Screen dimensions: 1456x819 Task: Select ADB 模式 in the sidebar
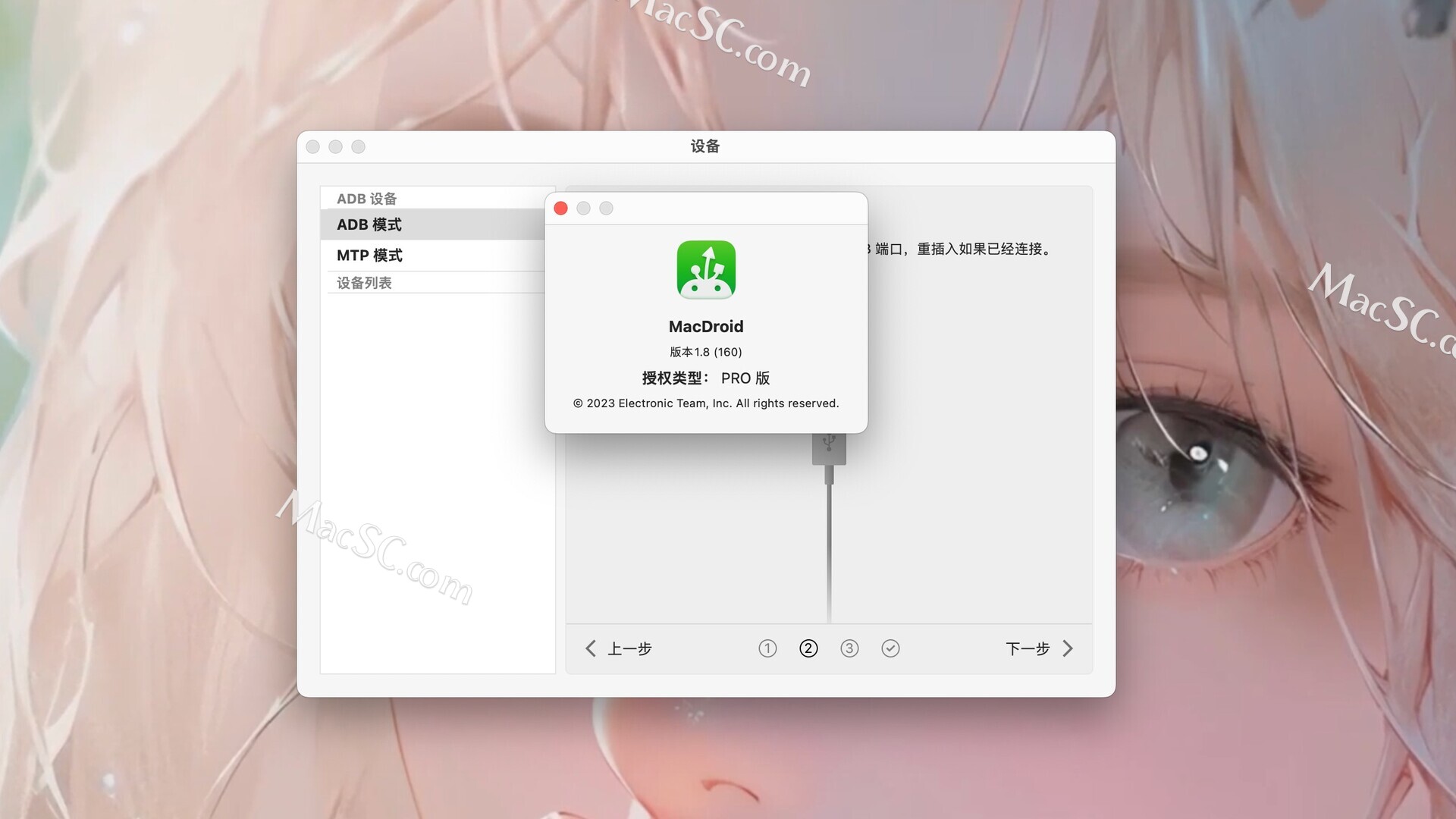click(437, 224)
